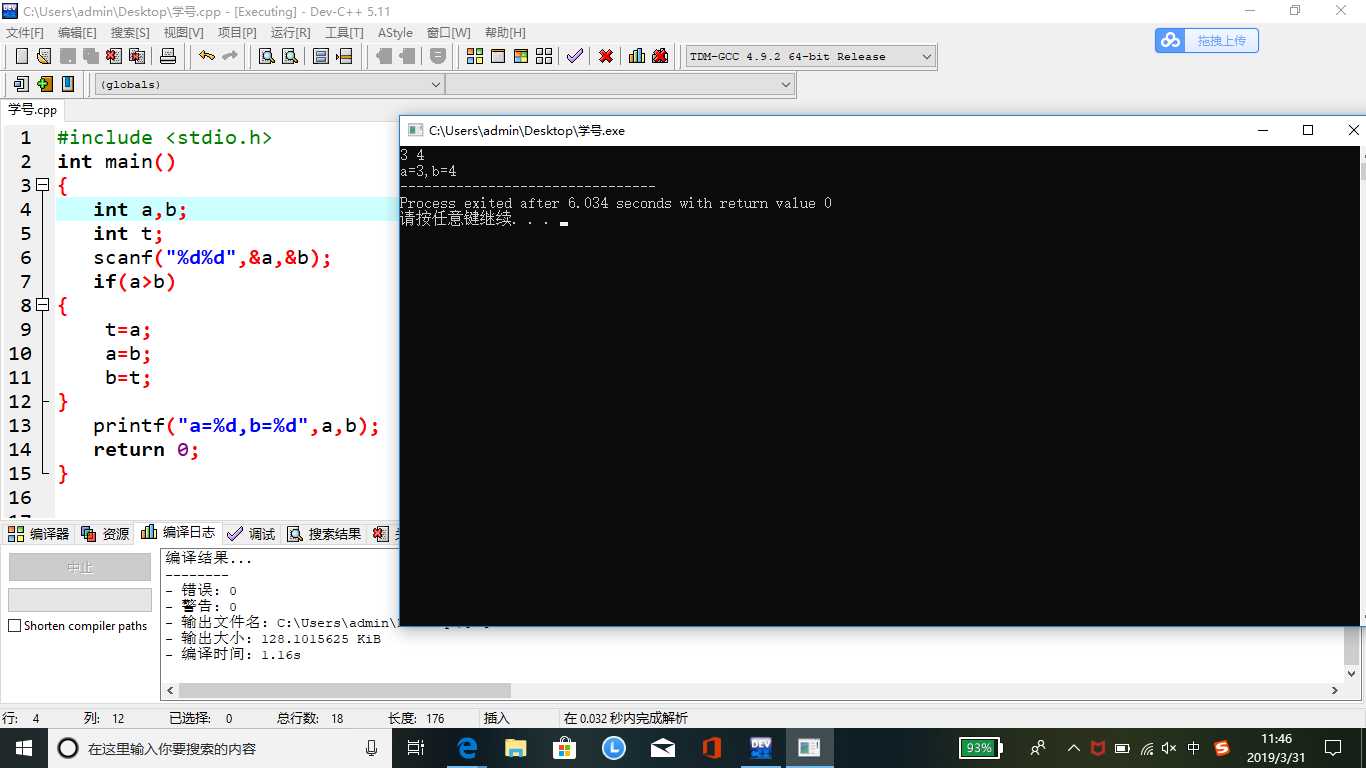
Task: Click the Goto line toolbar icon
Action: [345, 56]
